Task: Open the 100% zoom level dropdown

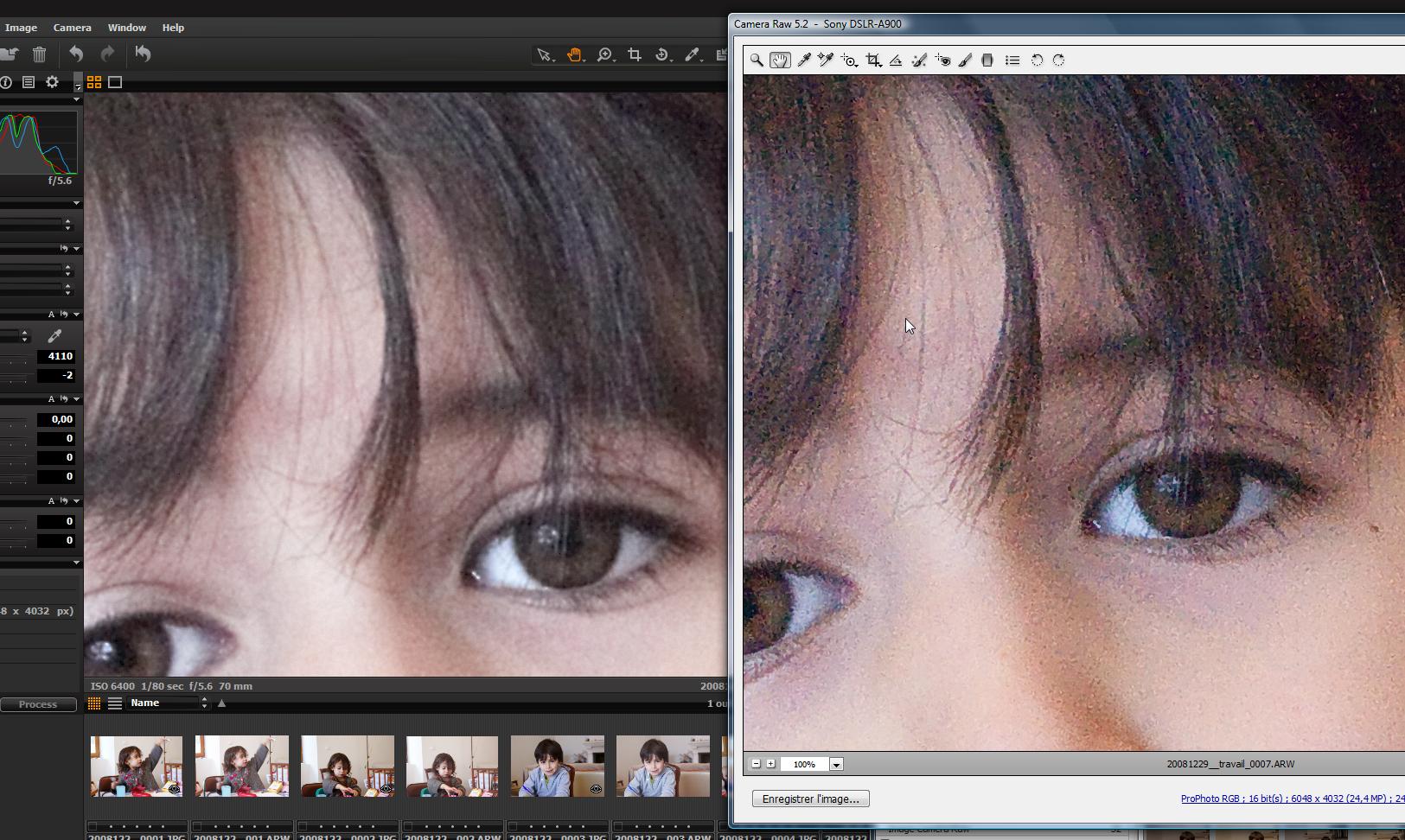Action: tap(836, 764)
